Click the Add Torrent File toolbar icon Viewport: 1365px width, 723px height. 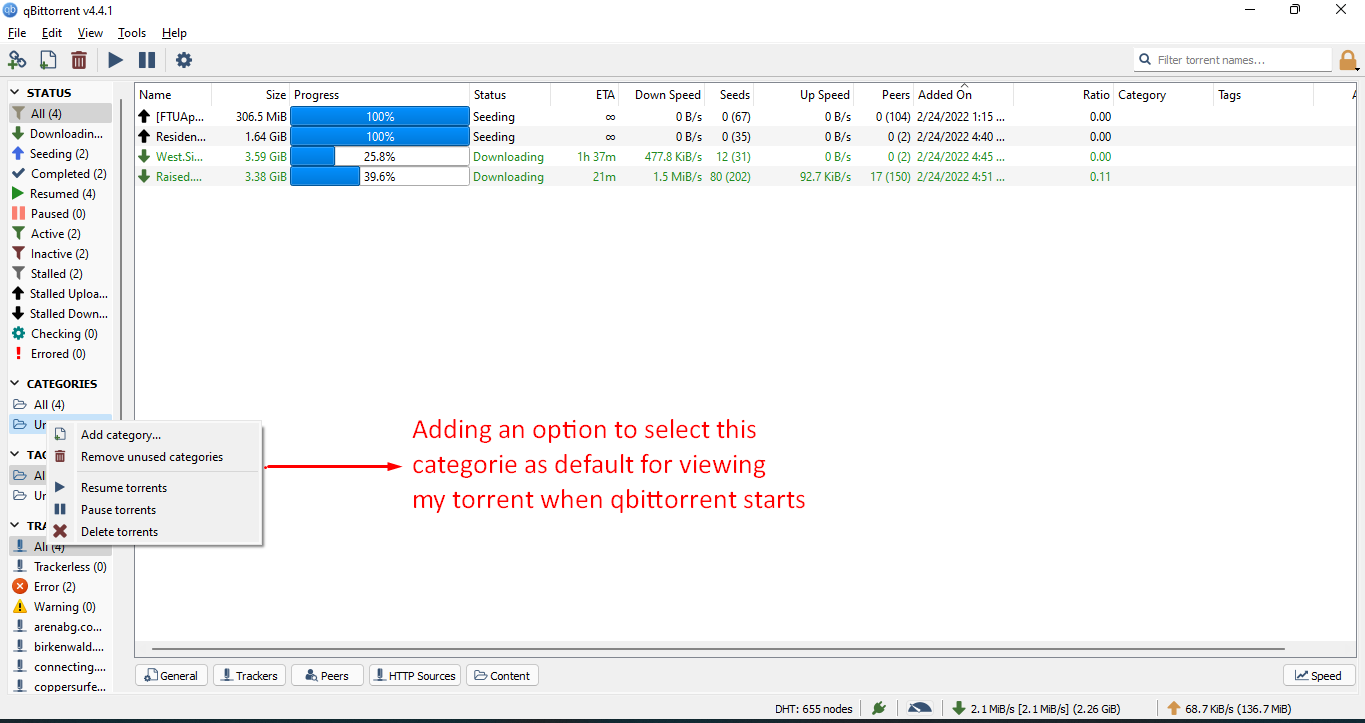tap(48, 60)
